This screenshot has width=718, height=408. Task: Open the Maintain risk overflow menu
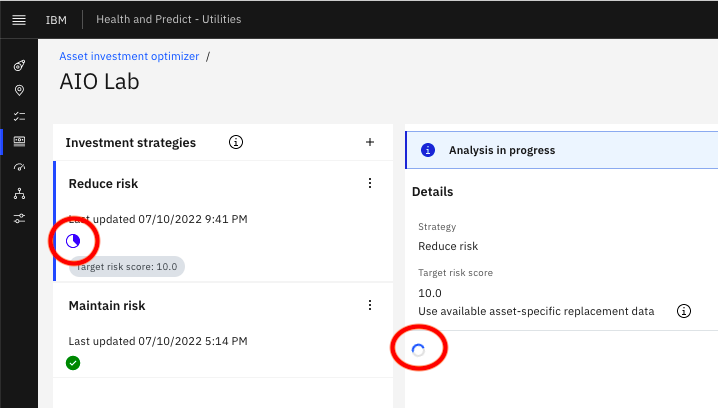(370, 305)
